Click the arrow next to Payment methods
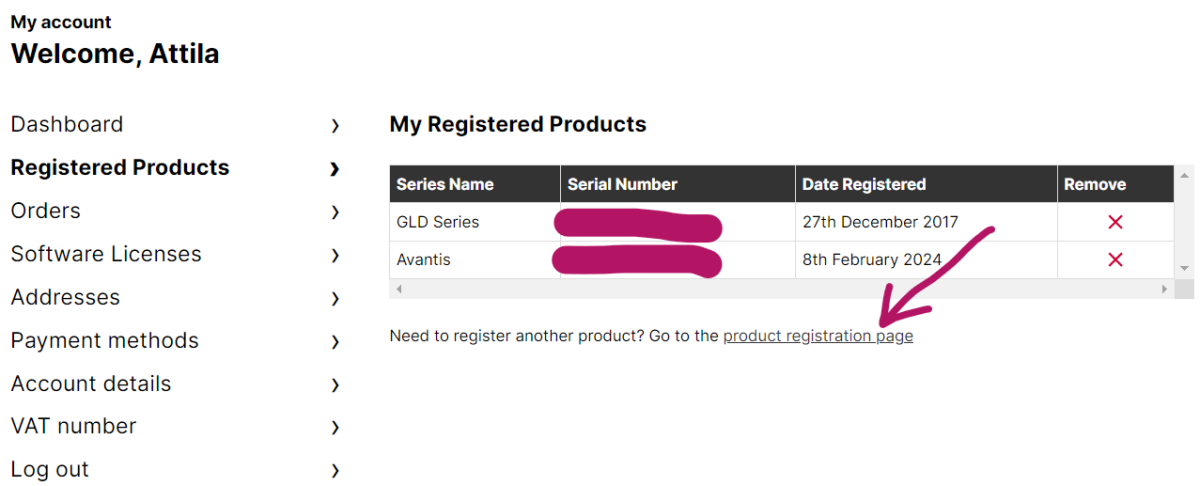 [335, 342]
